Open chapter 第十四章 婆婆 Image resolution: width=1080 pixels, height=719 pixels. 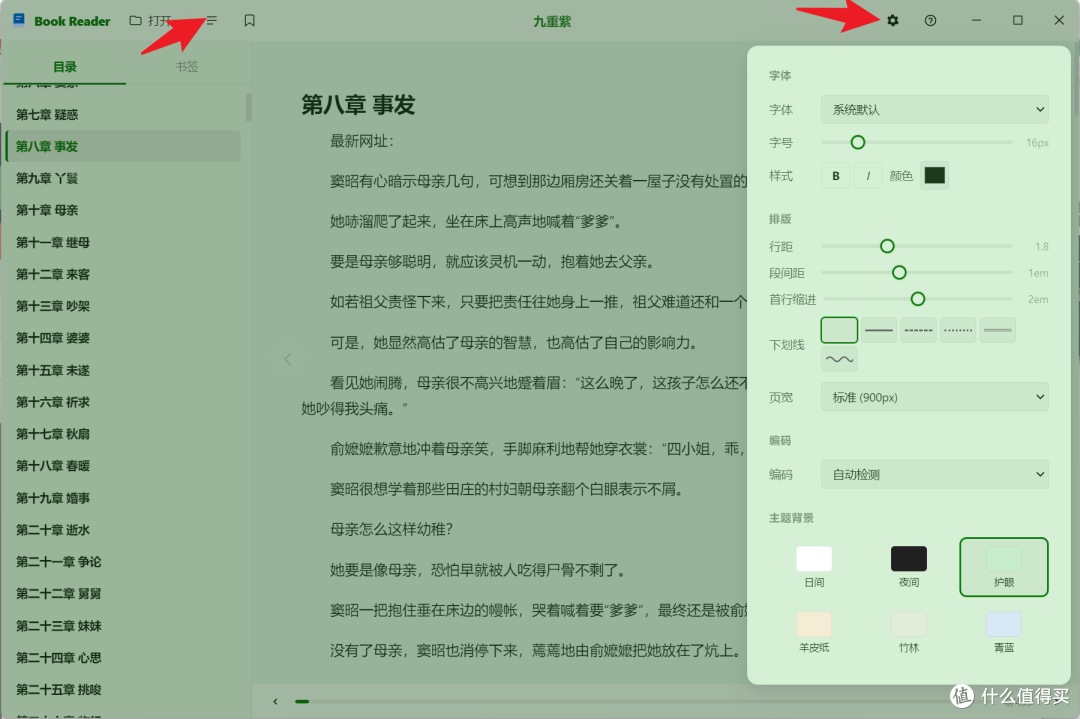pyautogui.click(x=123, y=338)
